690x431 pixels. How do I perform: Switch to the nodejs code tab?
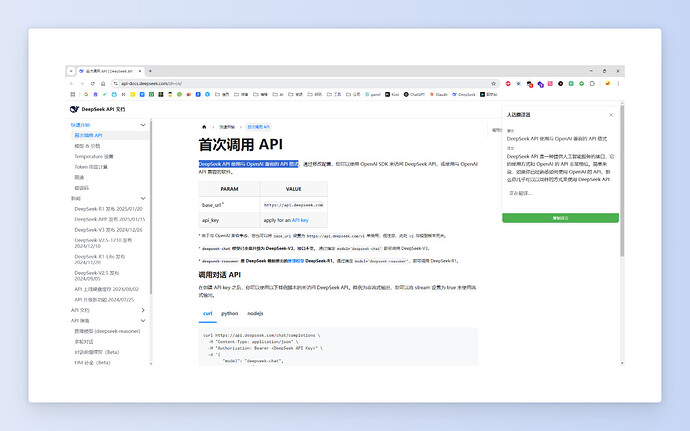[255, 313]
